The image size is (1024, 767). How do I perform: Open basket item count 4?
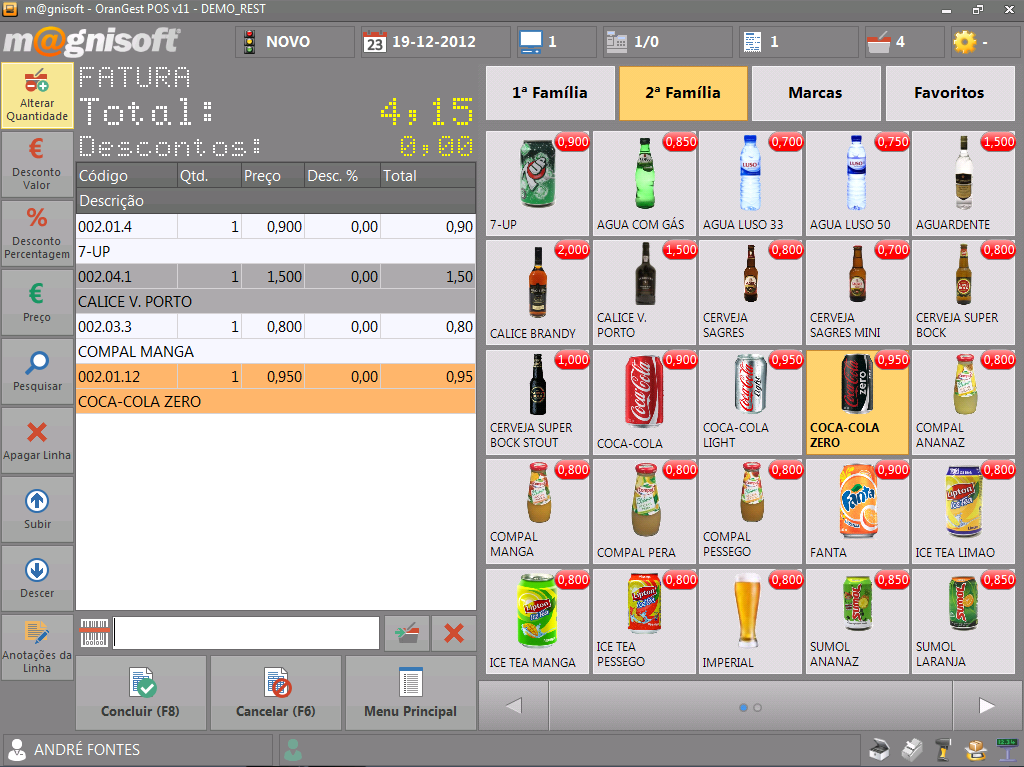tap(904, 42)
